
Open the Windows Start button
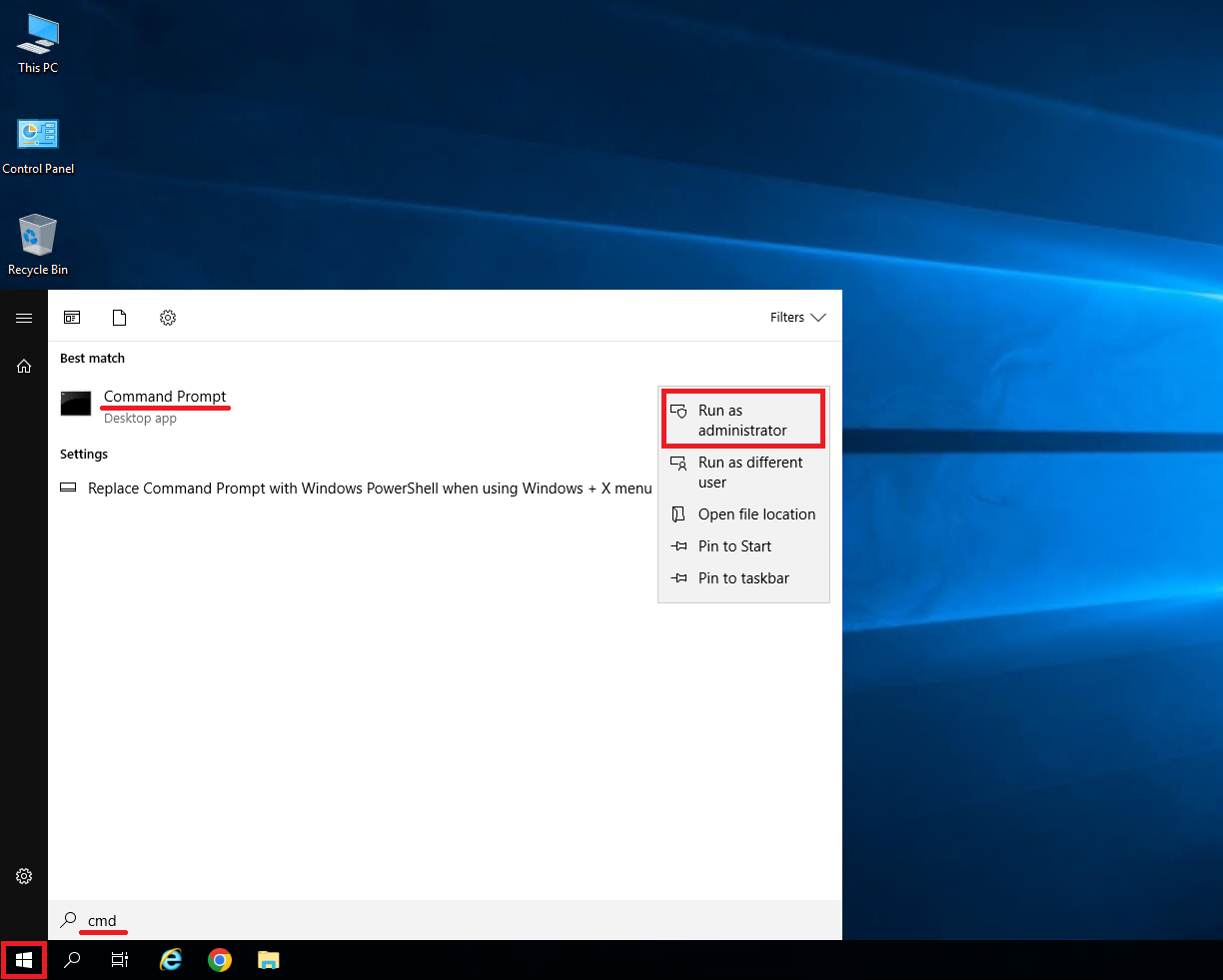(x=24, y=960)
